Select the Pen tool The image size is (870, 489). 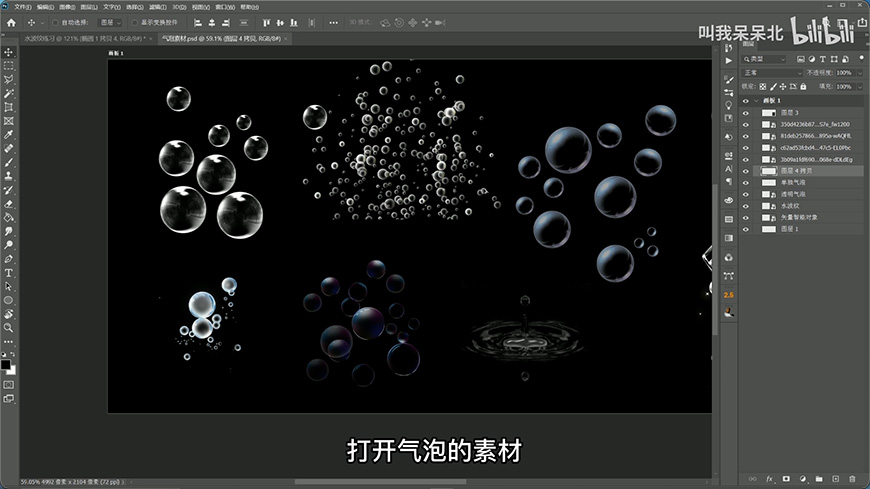click(8, 259)
